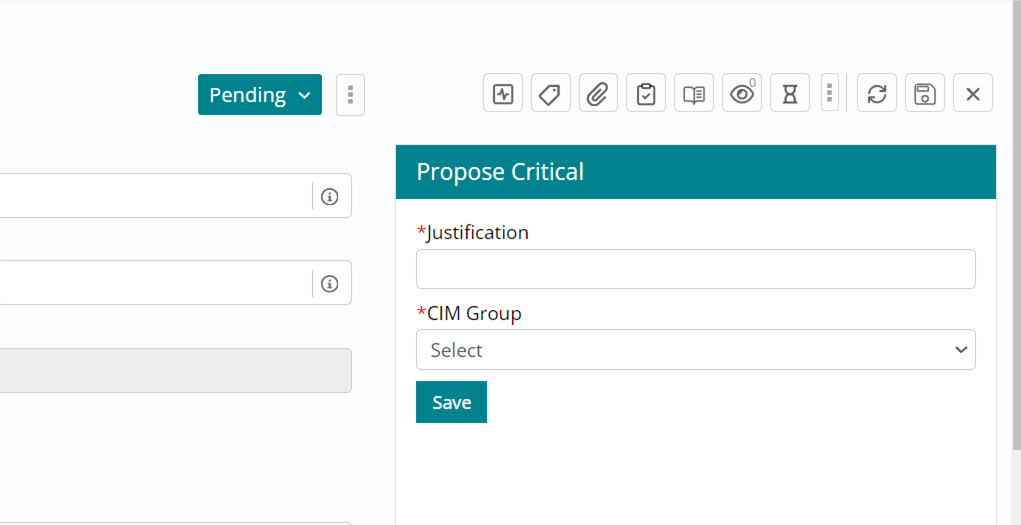Click the hourglass timer icon
The width and height of the screenshot is (1021, 525).
tap(790, 94)
